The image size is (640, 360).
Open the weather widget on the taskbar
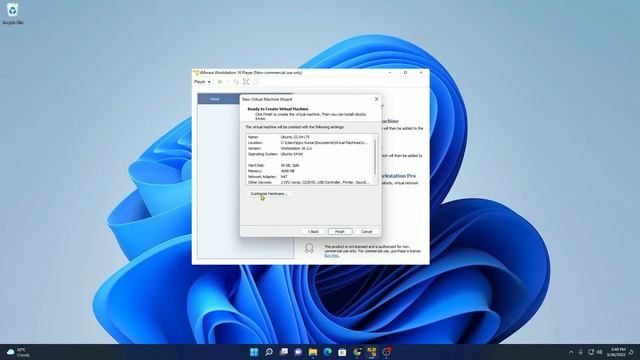tap(18, 352)
